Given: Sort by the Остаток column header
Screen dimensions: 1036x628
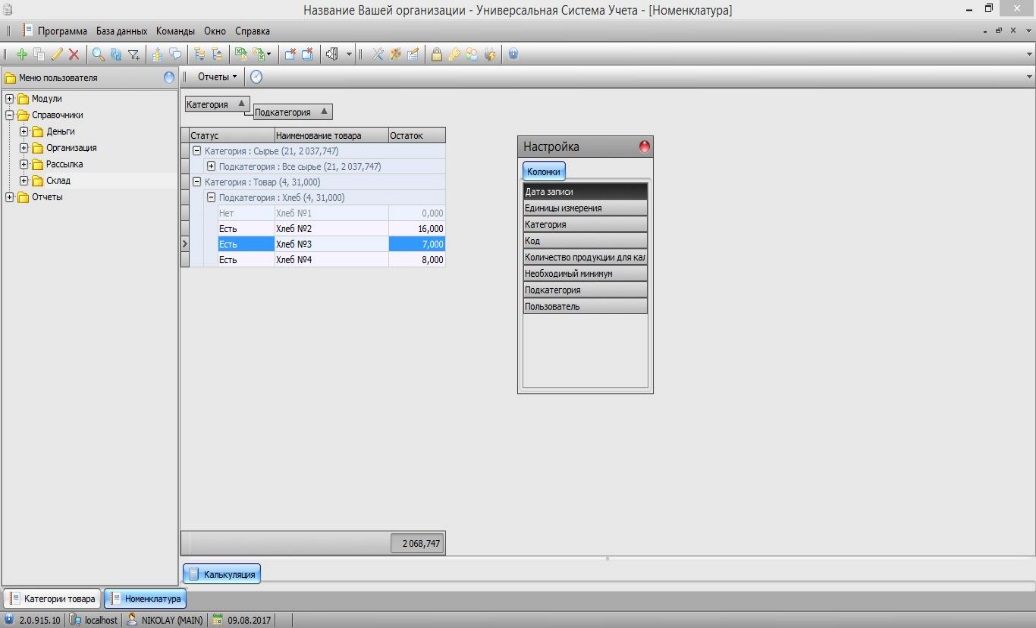Looking at the screenshot, I should point(417,136).
